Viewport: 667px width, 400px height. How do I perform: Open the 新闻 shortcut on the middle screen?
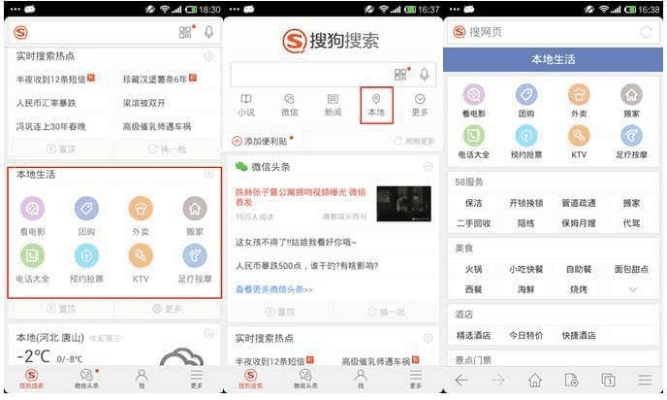(333, 105)
